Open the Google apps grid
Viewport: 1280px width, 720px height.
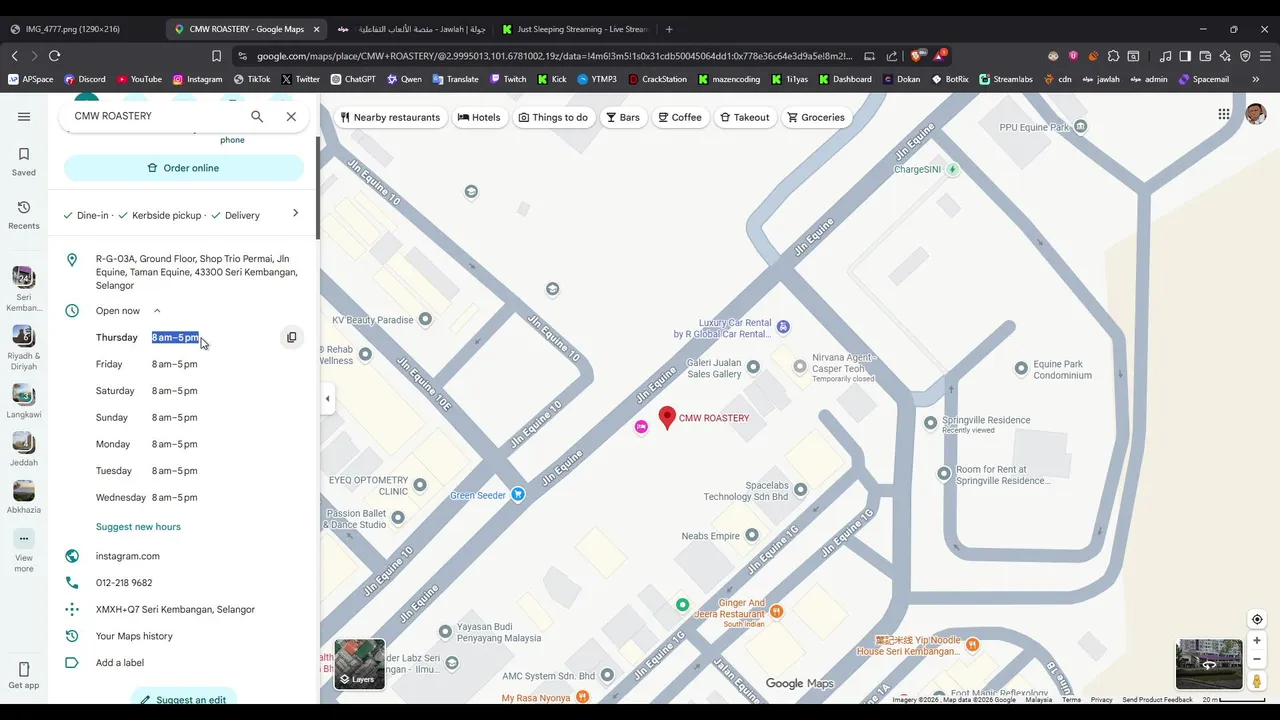click(x=1224, y=115)
